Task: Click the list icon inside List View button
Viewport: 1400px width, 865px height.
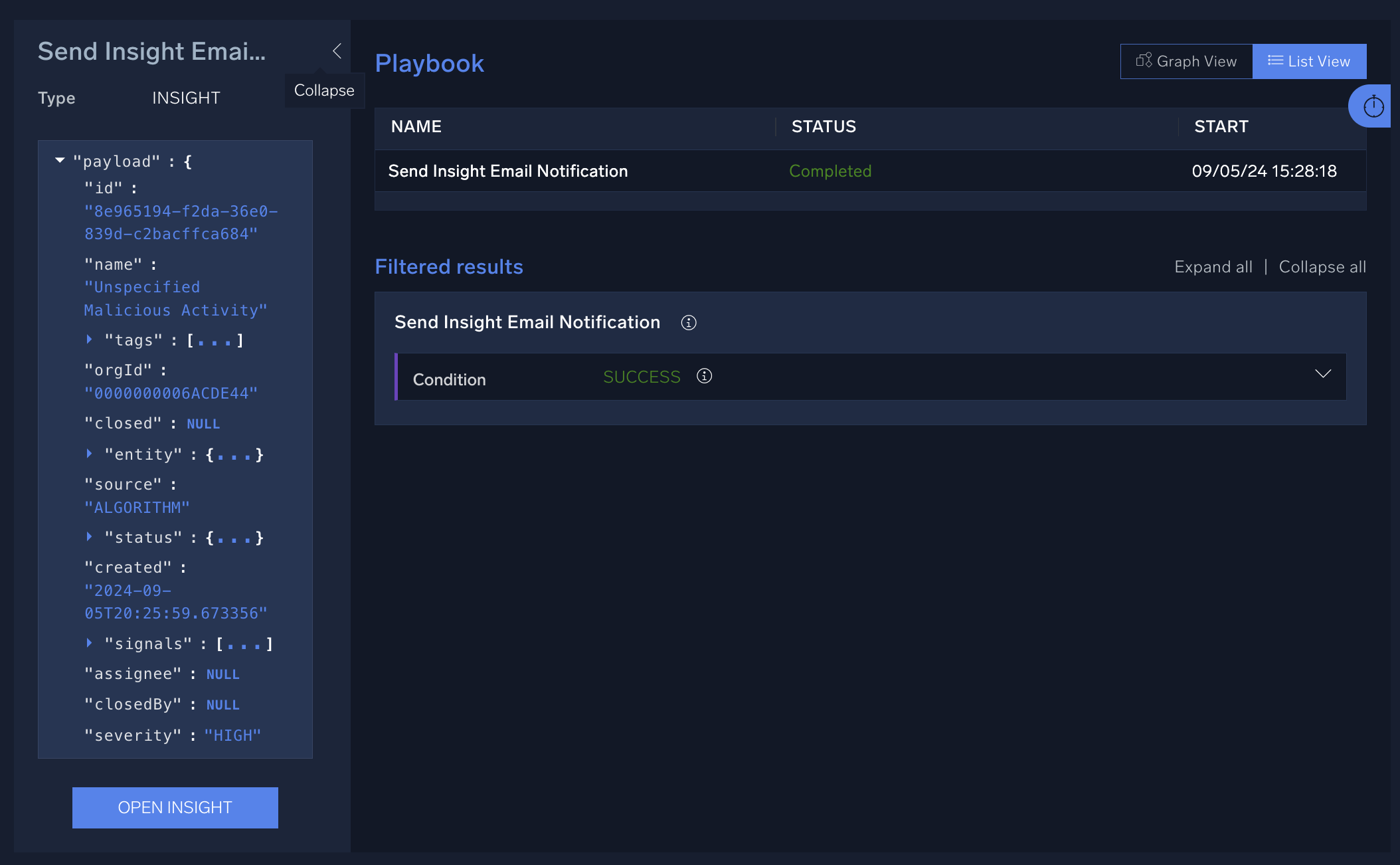Action: pos(1274,61)
